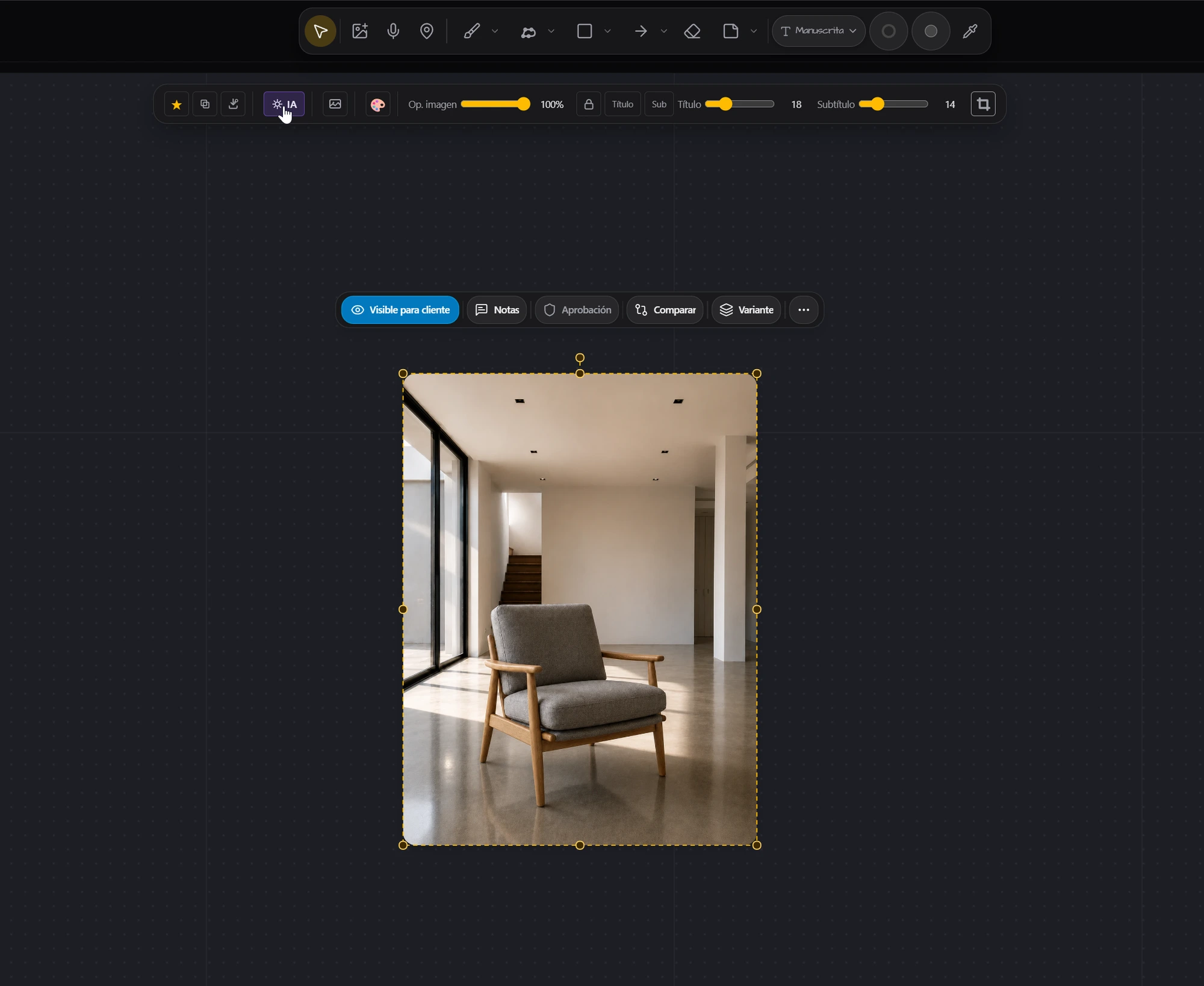Click the chair interior image
1204x986 pixels.
click(x=580, y=609)
